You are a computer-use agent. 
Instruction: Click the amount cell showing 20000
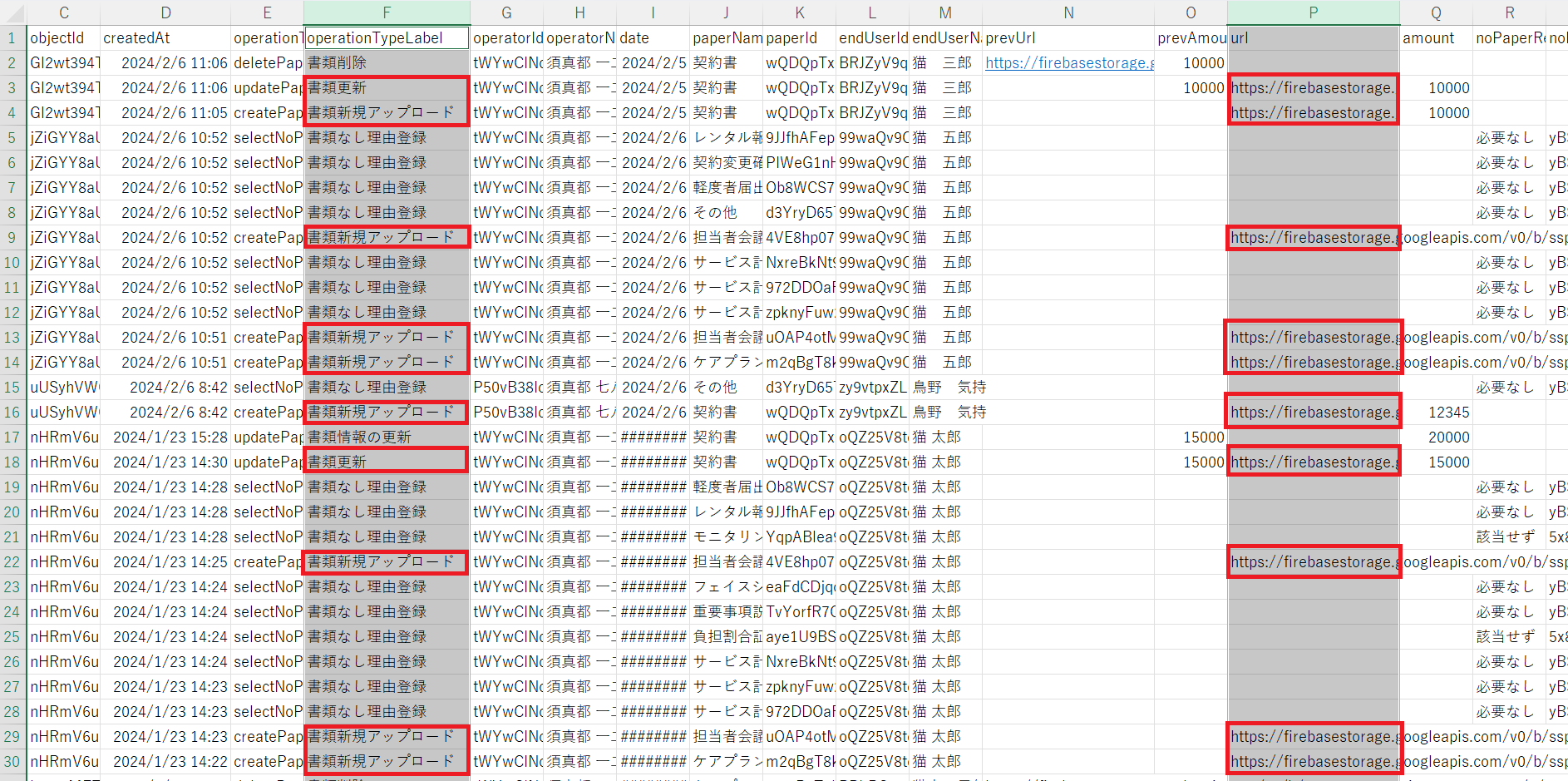coord(1436,437)
